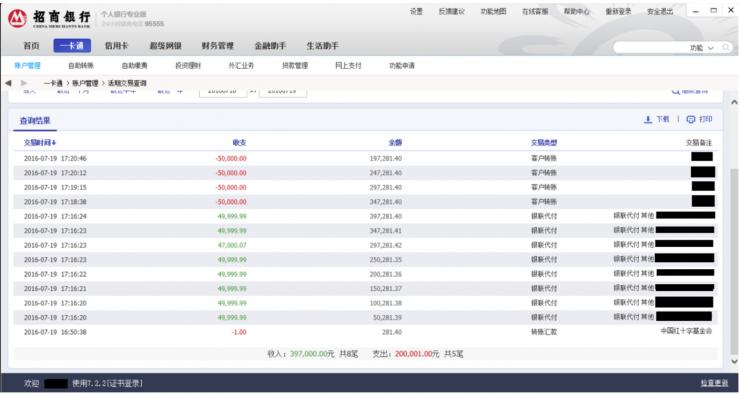Click the 收支 column header

click(239, 143)
